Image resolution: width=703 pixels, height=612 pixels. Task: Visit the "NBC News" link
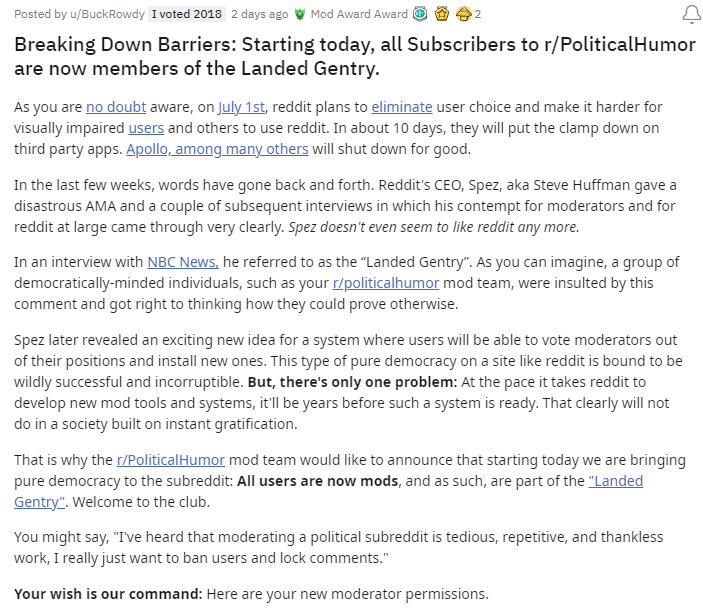(x=183, y=262)
